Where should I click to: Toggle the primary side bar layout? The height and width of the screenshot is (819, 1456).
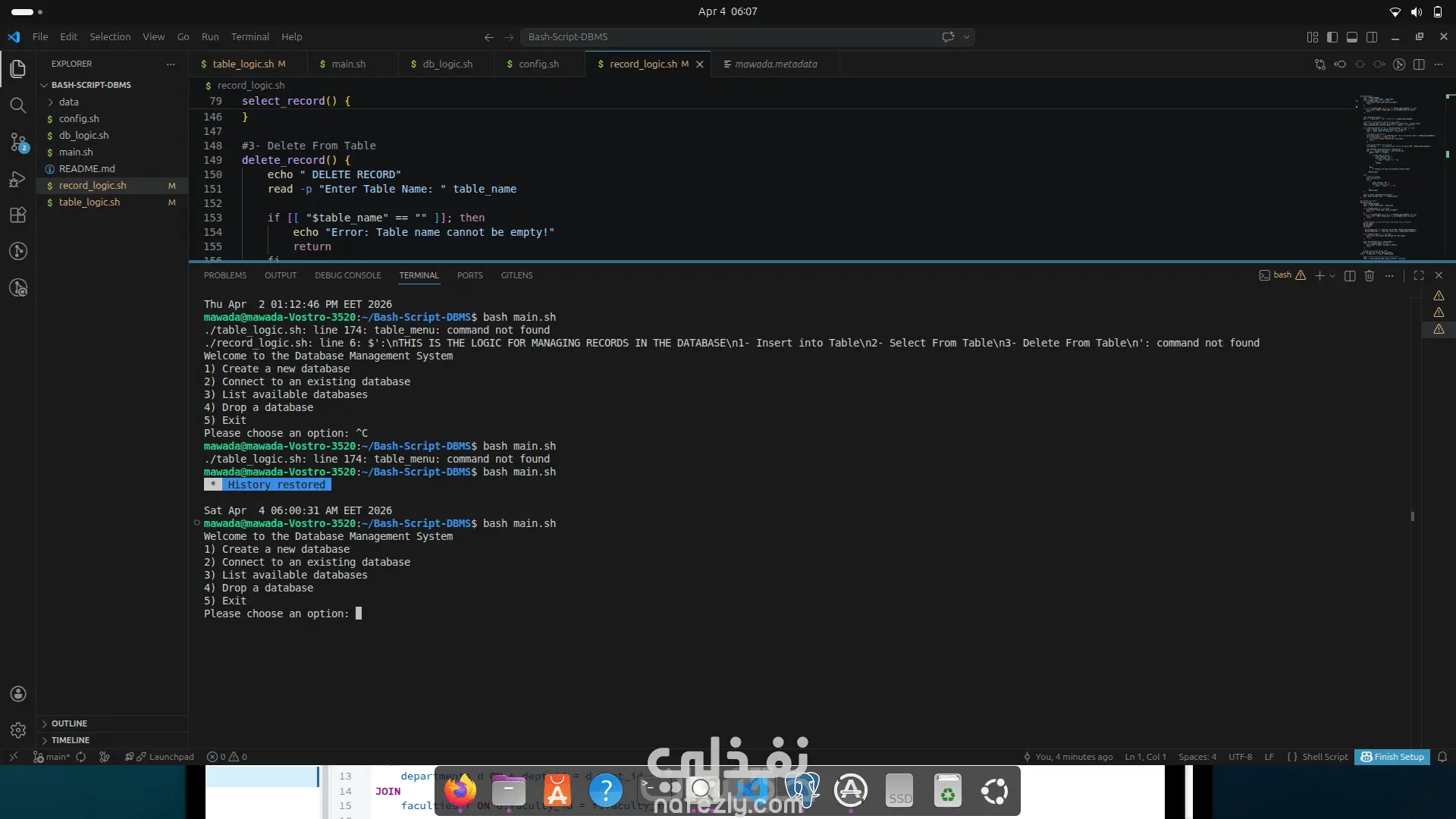[x=1332, y=36]
